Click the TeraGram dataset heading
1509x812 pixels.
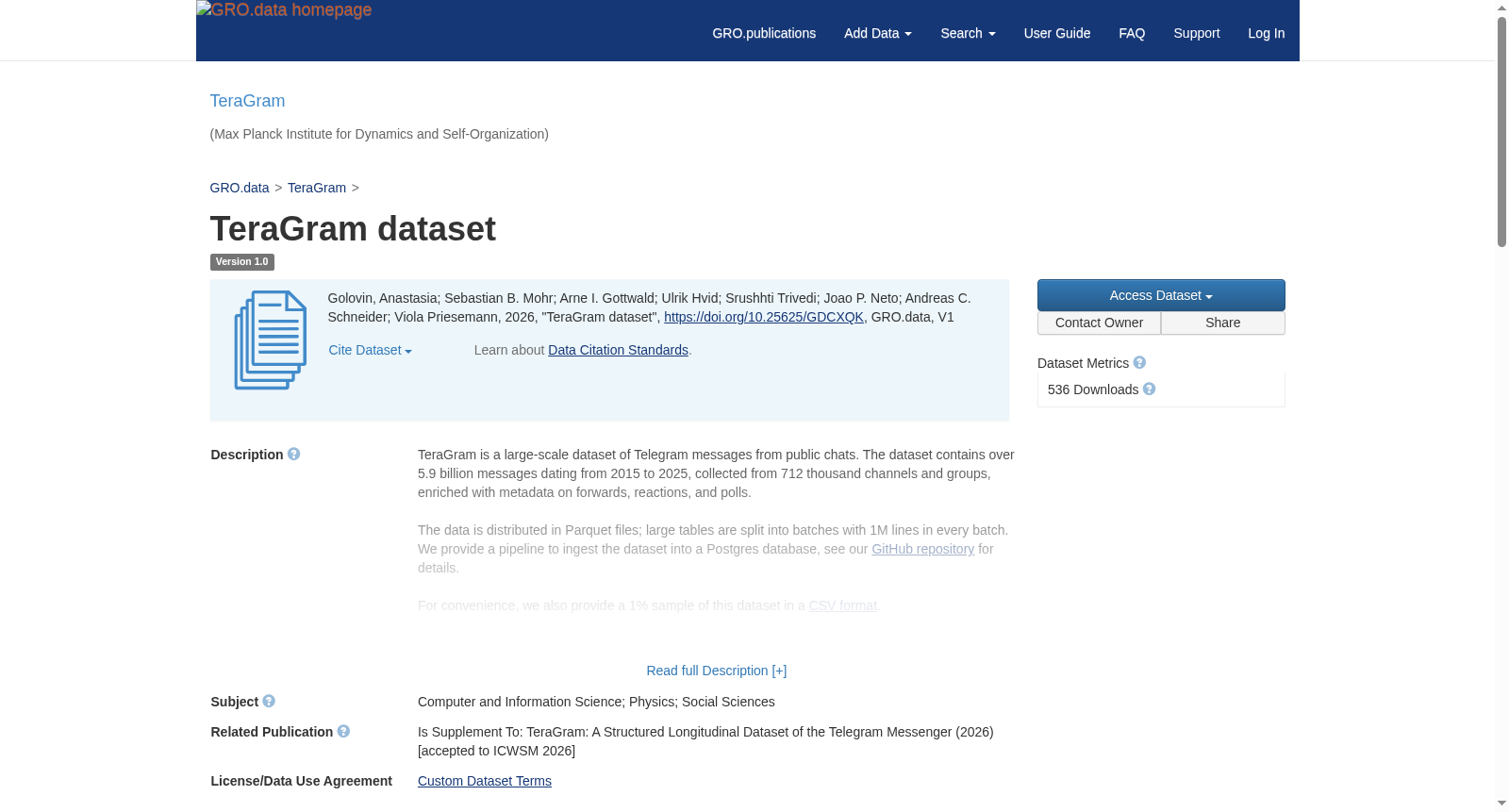353,229
